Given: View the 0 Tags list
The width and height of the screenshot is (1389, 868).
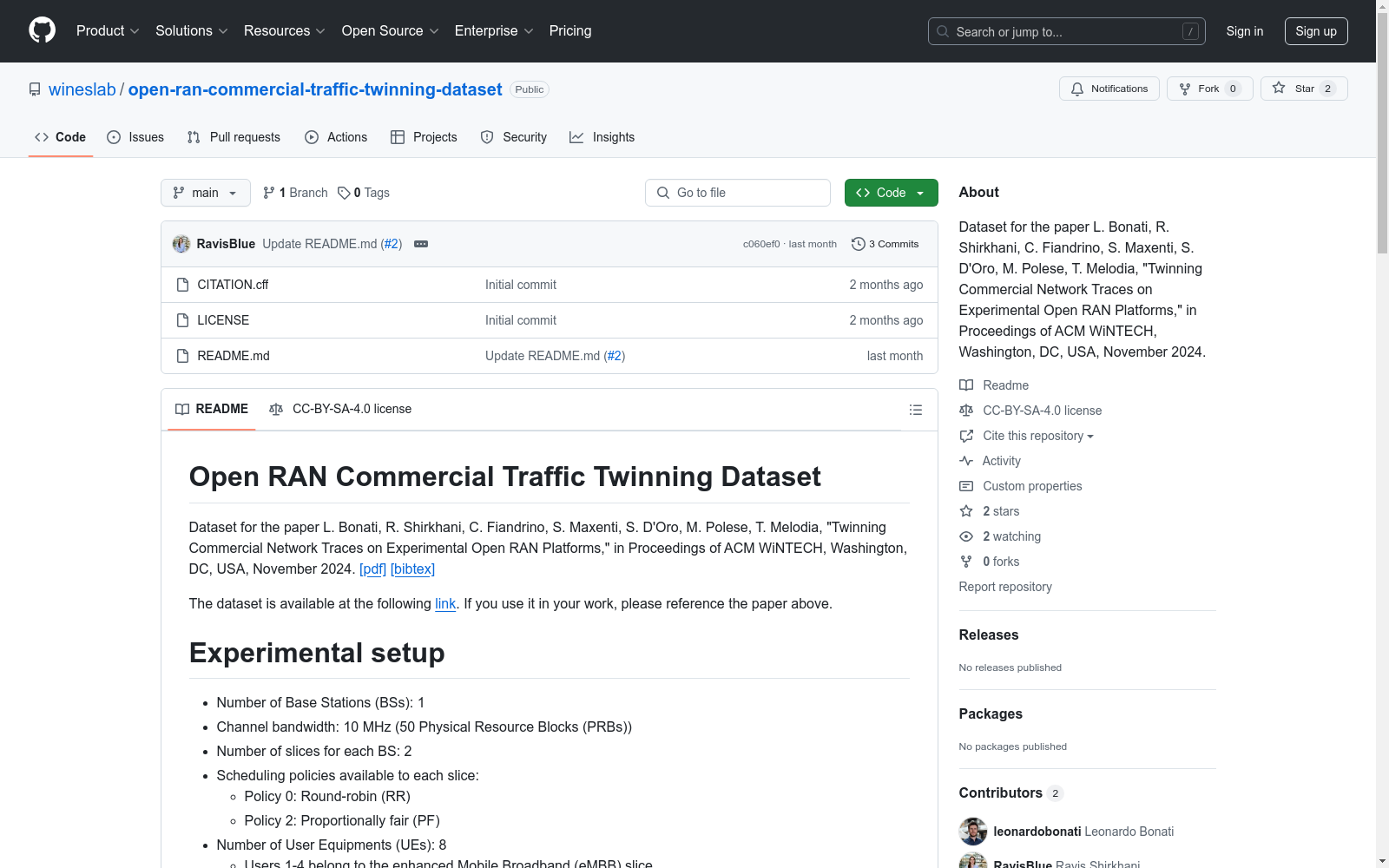Looking at the screenshot, I should [364, 193].
